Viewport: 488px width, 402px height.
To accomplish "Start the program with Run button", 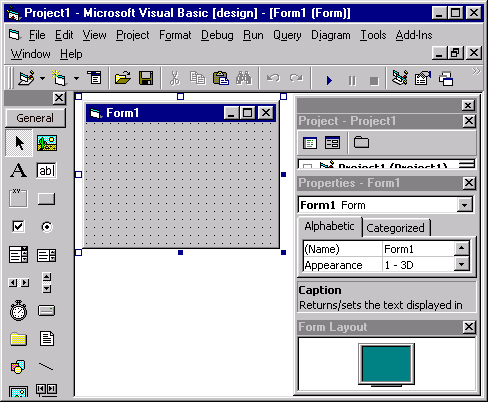I will coord(329,80).
